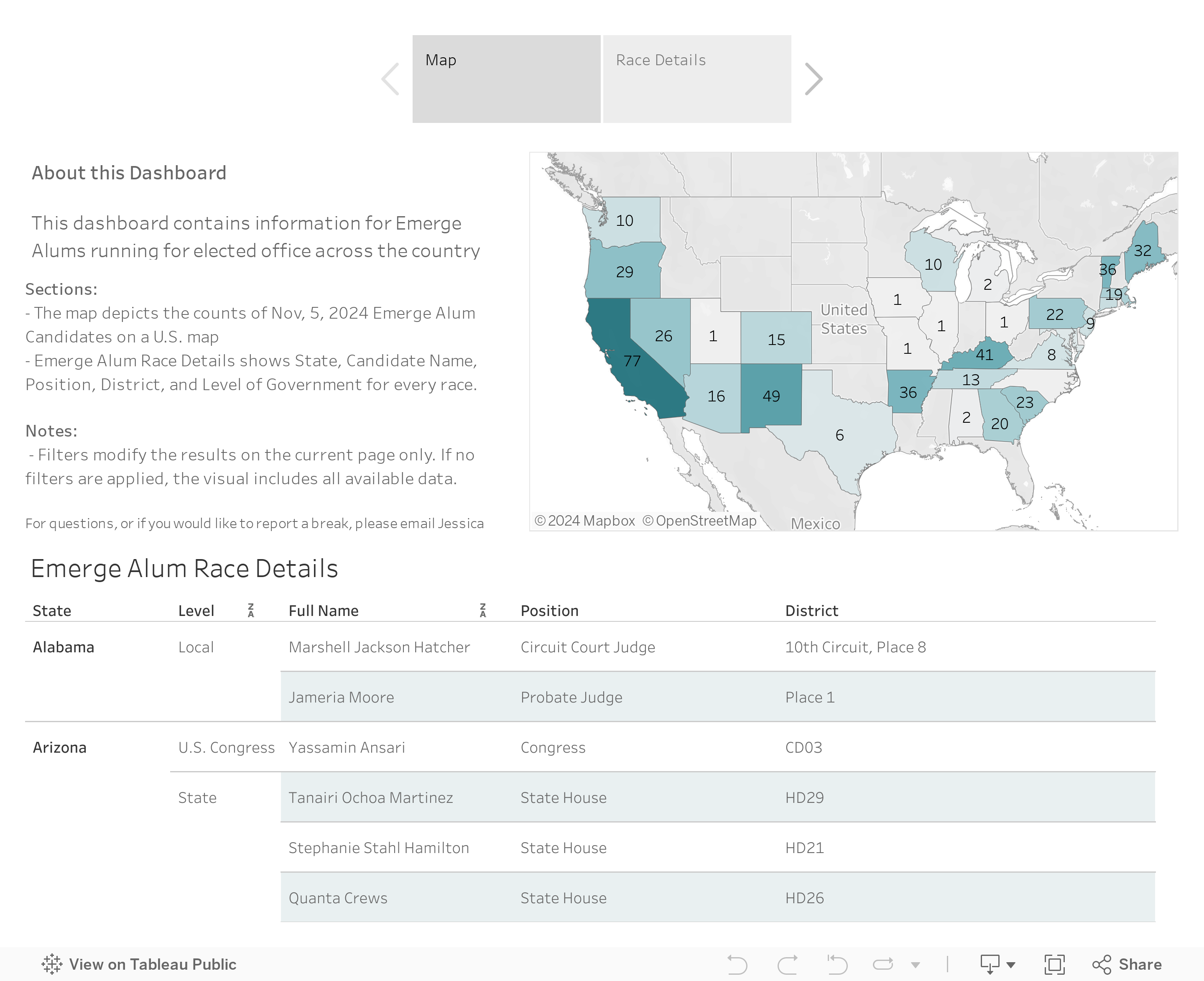The width and height of the screenshot is (1204, 981).
Task: Click Marshell Jackson Hatcher name cell
Action: [379, 646]
